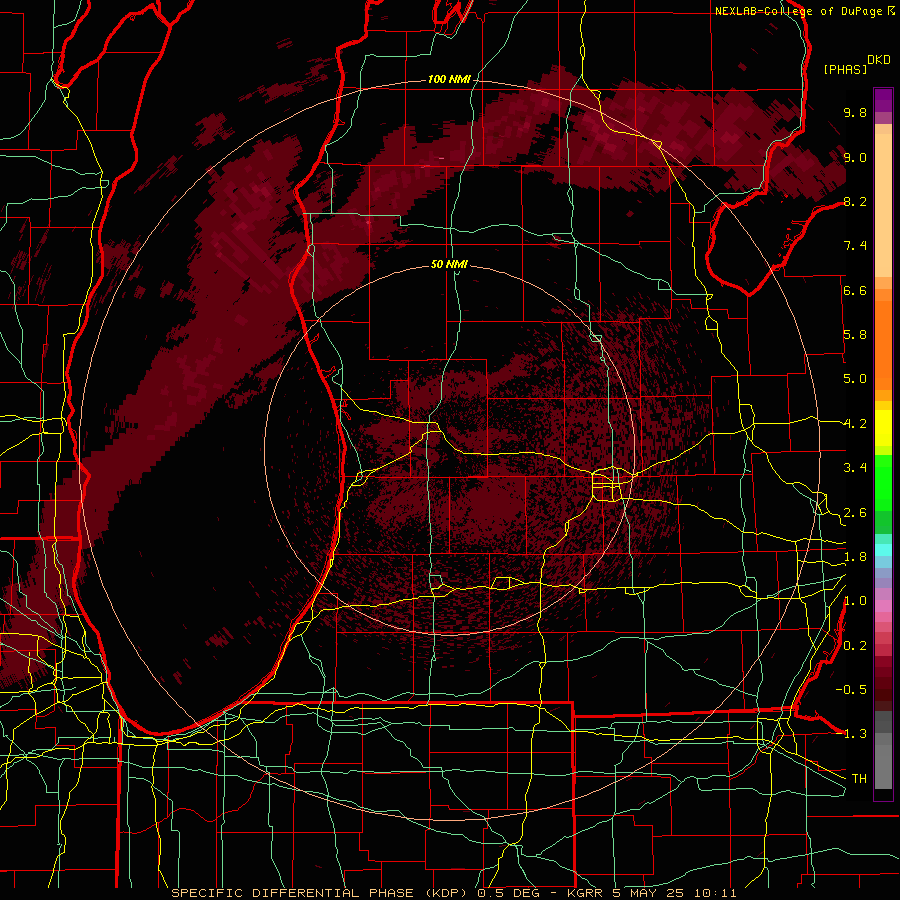
Task: Click the cyan segment of the color bar
Action: point(883,549)
